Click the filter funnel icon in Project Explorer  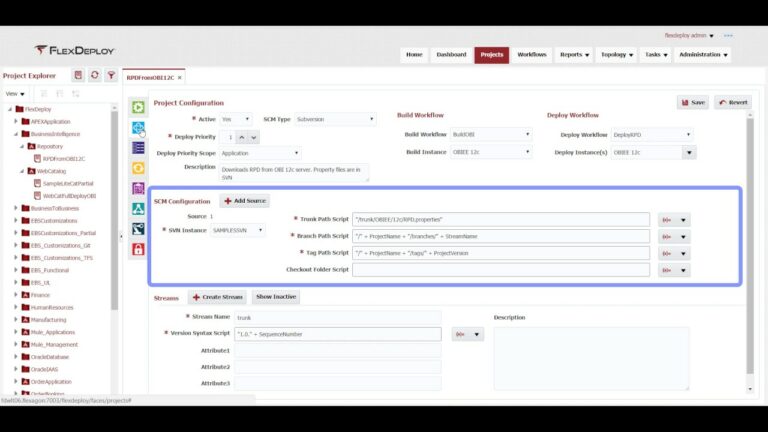coord(111,75)
